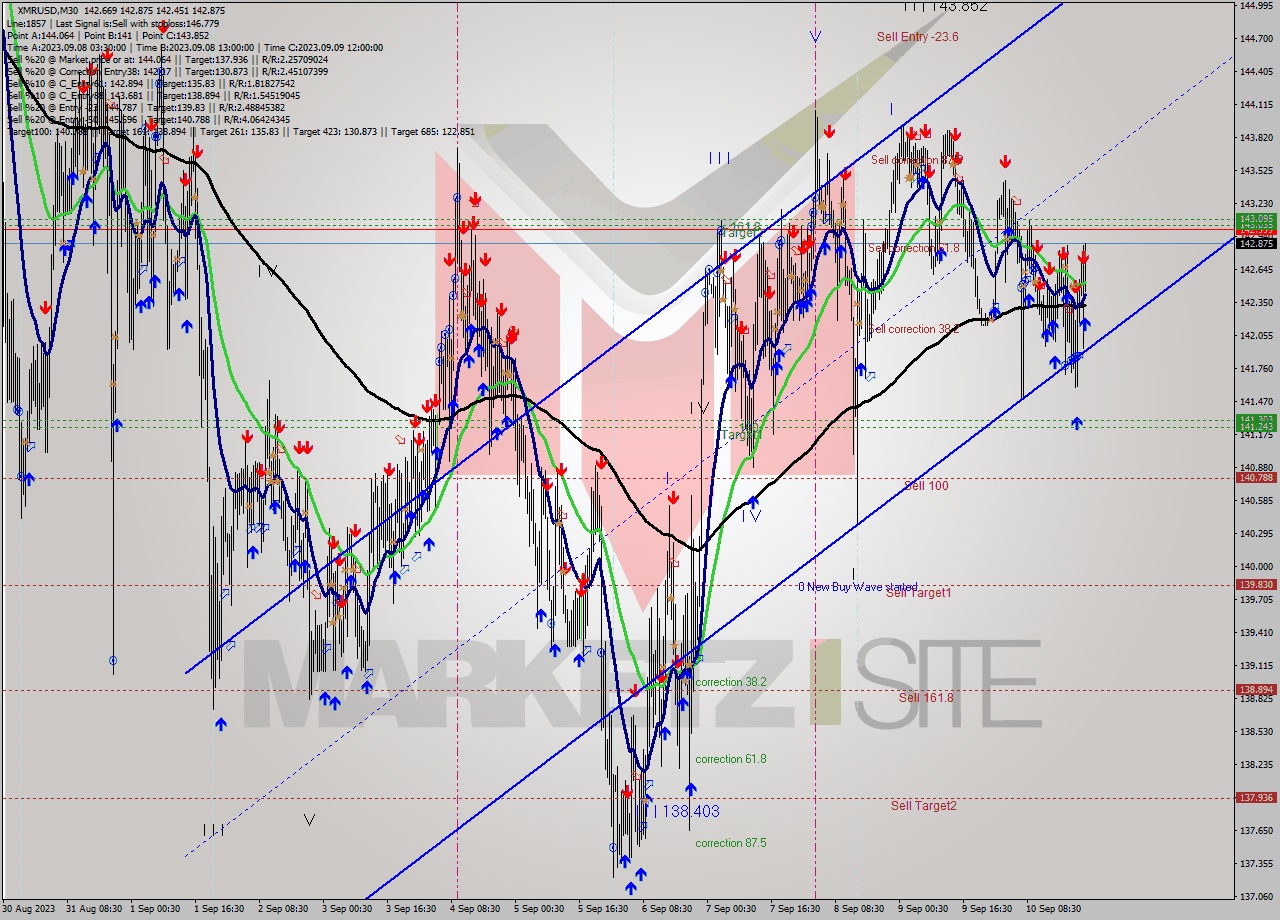Click the 'Sell 161.8' label
The height and width of the screenshot is (920, 1280).
925,698
